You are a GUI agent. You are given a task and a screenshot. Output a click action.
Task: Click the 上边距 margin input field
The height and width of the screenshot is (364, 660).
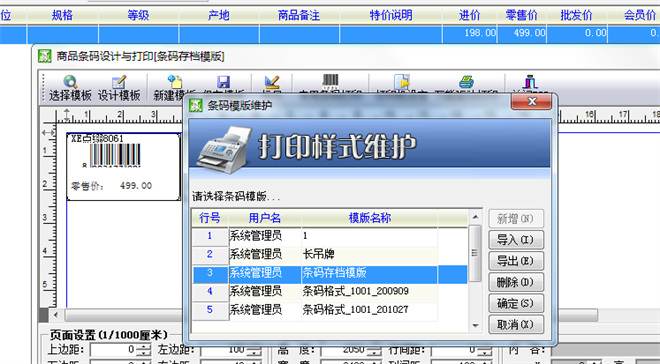114,349
